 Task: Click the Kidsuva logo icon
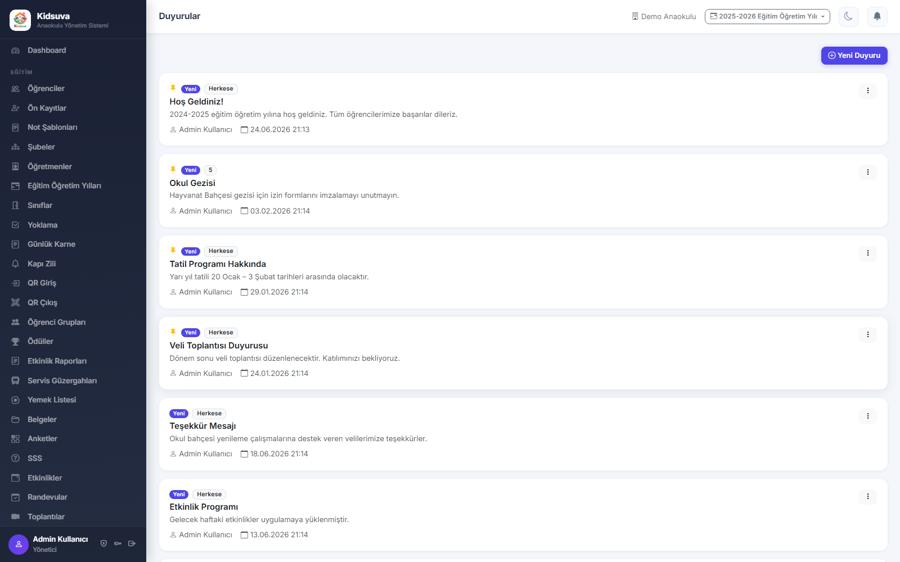point(20,20)
